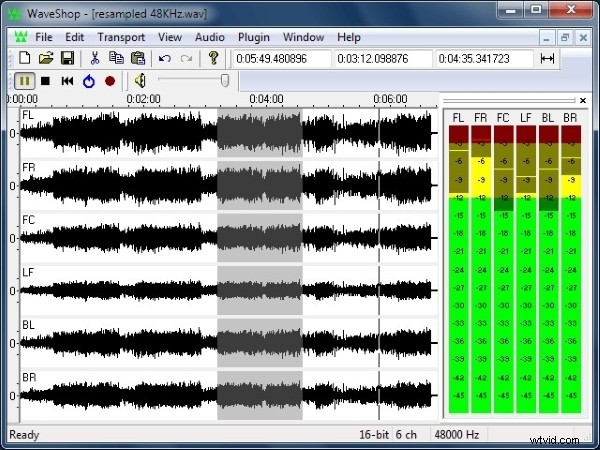Click the 0:02:00 mark on the time ruler
600x450 pixels.
[x=143, y=99]
